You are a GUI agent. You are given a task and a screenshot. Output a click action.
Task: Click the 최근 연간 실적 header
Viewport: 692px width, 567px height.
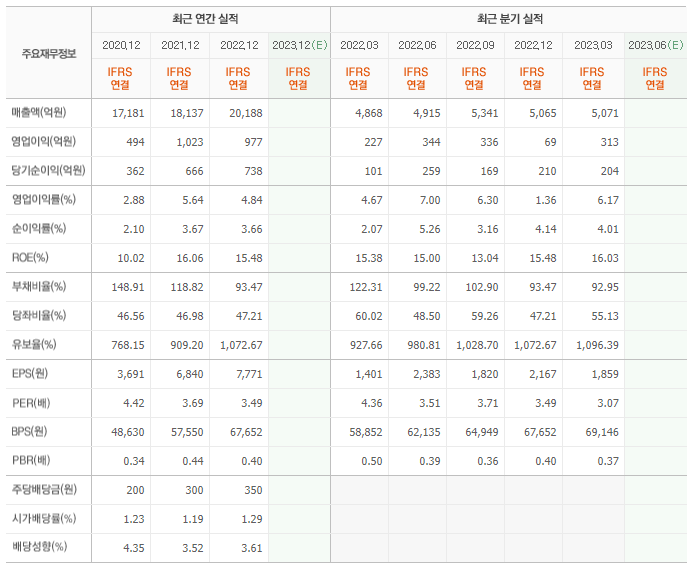[x=205, y=19]
